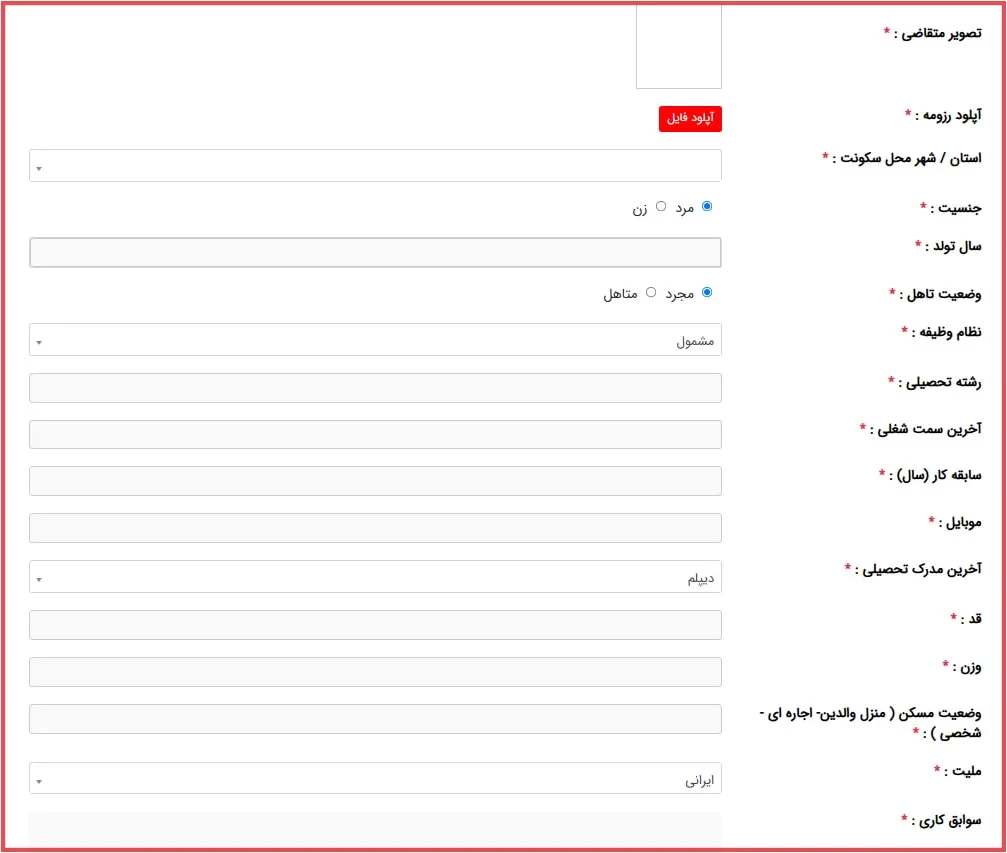Select the زن gender radio button

coord(661,206)
